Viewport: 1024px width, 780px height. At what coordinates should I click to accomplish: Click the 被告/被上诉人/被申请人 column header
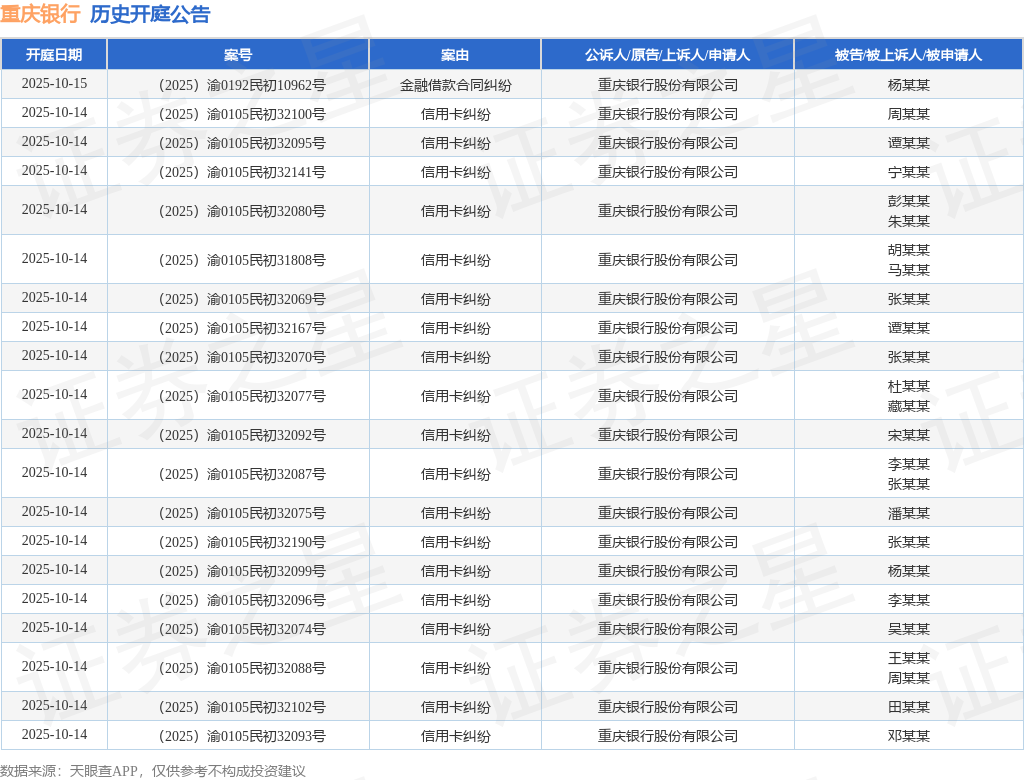[908, 55]
